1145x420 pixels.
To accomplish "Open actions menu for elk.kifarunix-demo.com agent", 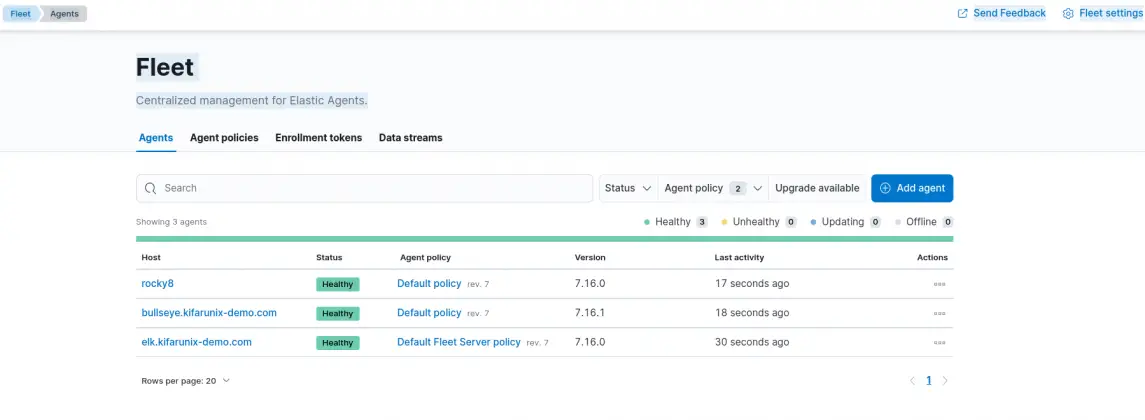I will click(939, 342).
